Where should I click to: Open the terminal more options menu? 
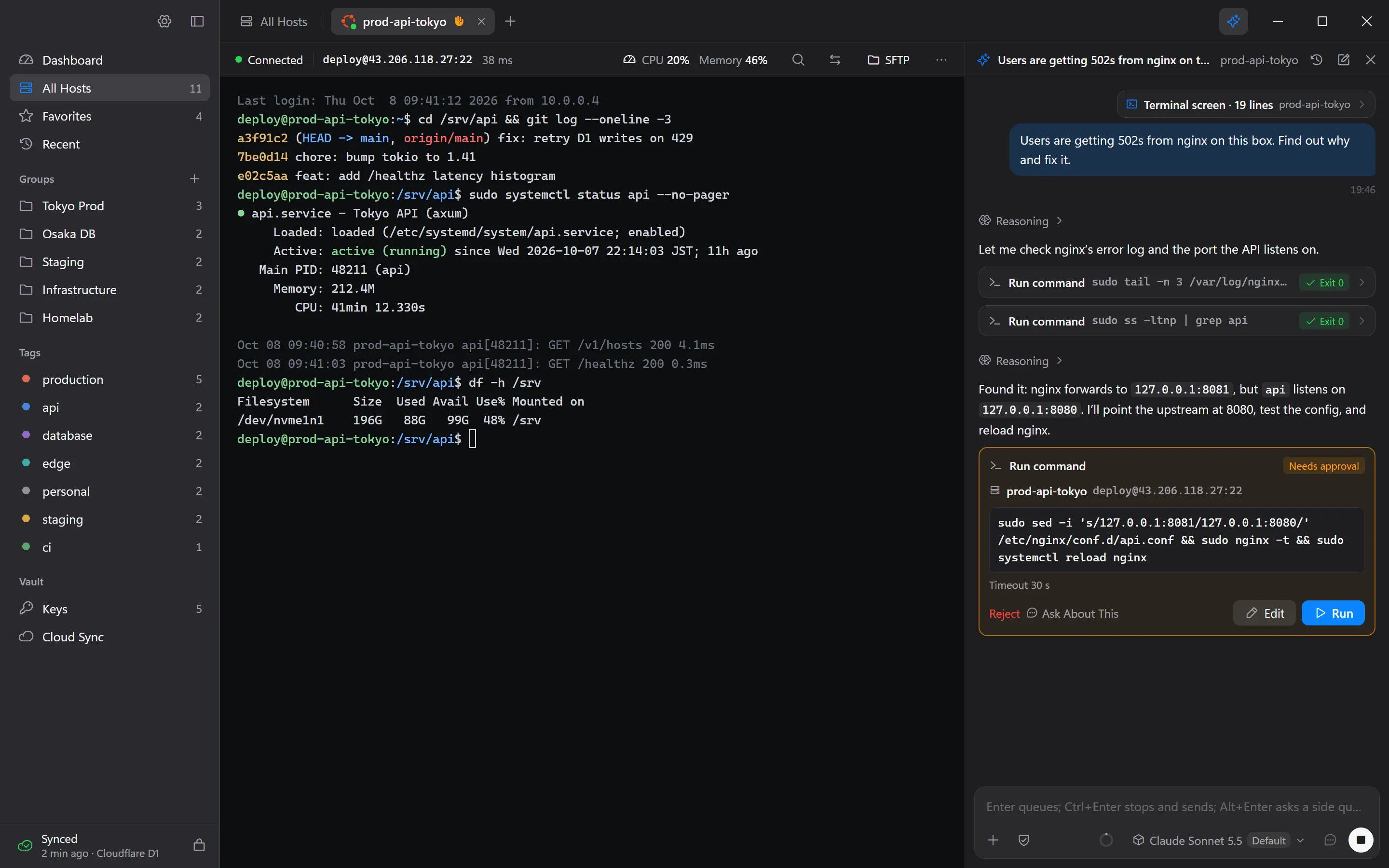[941, 60]
